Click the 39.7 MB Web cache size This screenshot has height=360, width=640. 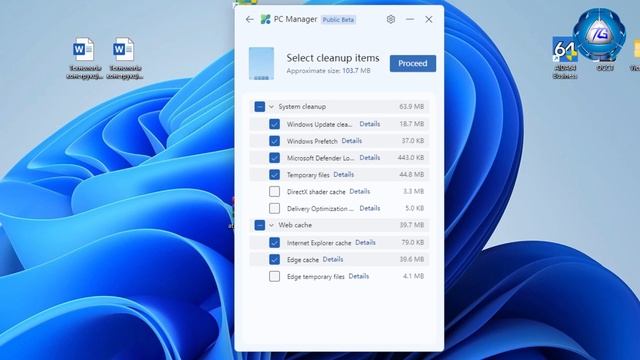(x=411, y=225)
